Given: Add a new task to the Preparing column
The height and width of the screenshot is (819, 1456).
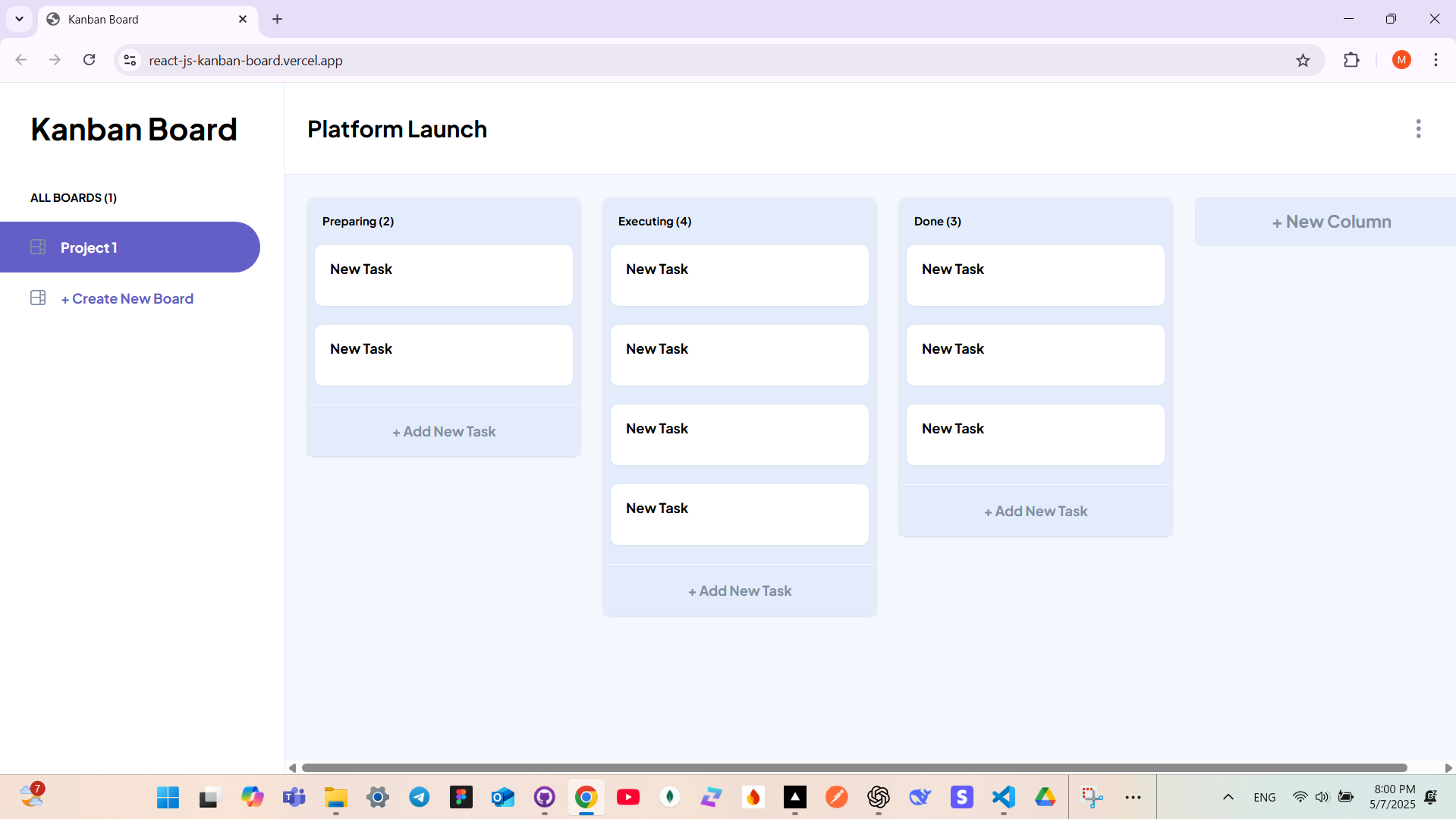Looking at the screenshot, I should (x=443, y=430).
